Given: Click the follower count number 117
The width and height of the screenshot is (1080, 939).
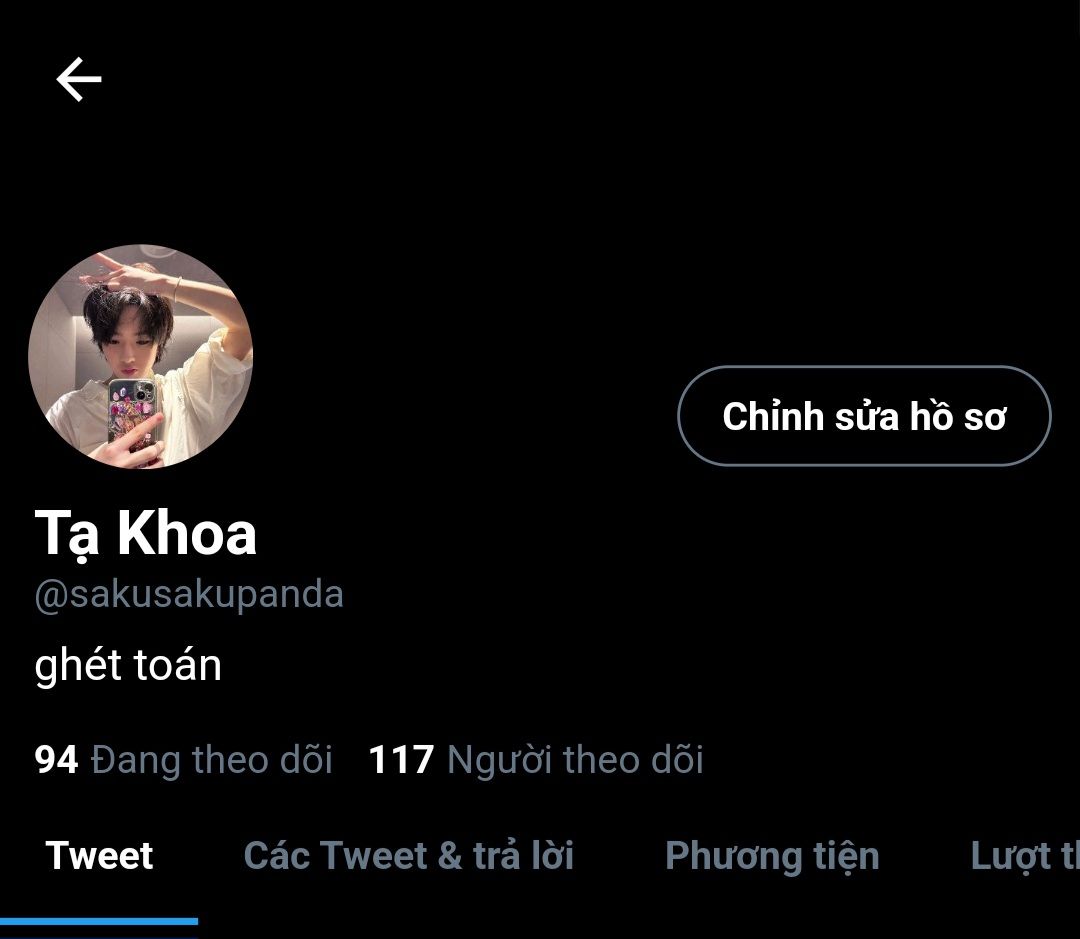Looking at the screenshot, I should click(402, 760).
